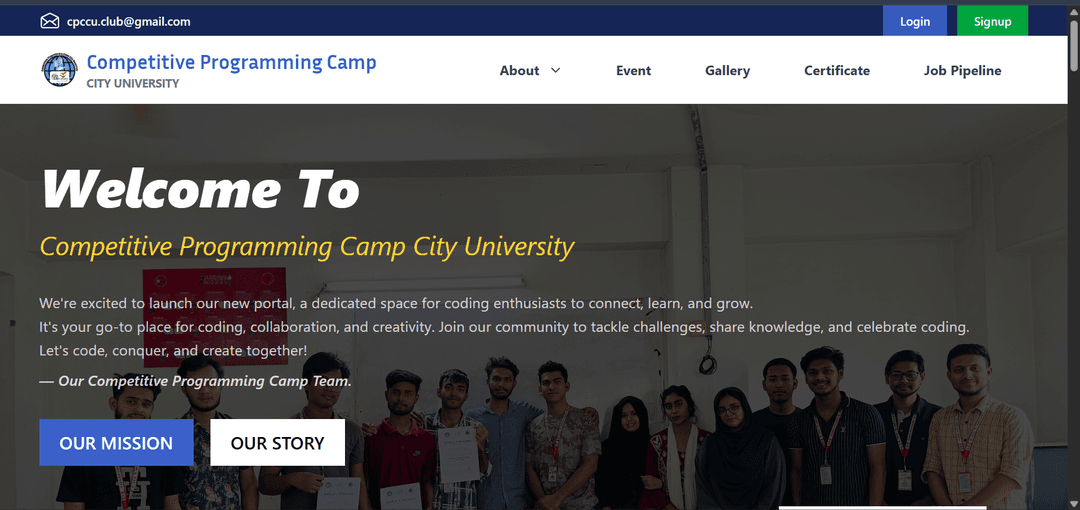Go to the Event page

pos(633,70)
